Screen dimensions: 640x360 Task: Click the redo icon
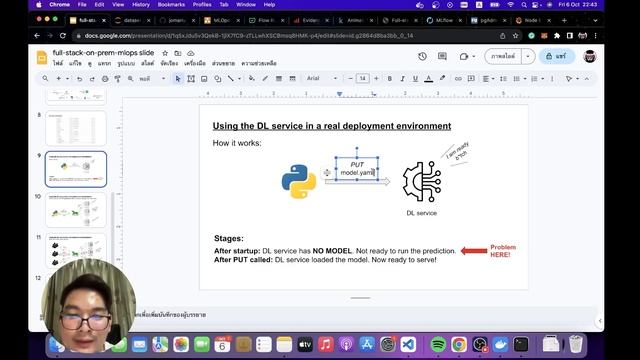pos(92,79)
